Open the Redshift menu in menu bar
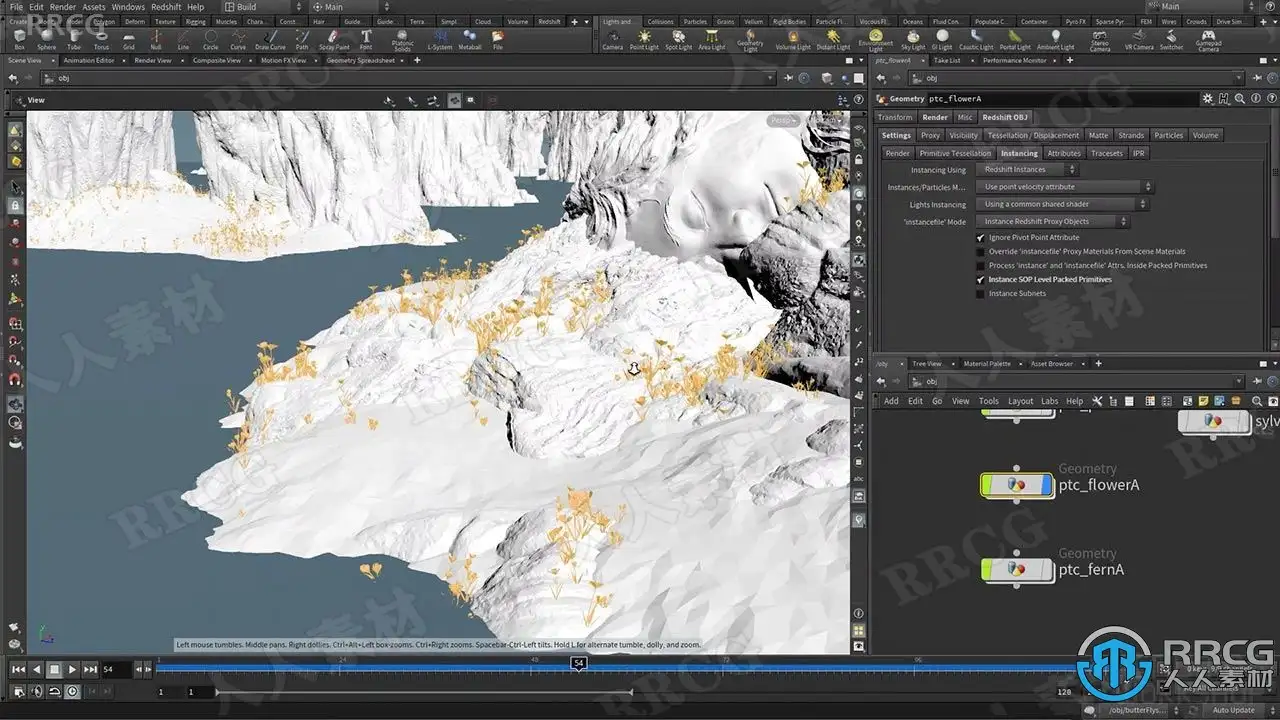 (166, 7)
